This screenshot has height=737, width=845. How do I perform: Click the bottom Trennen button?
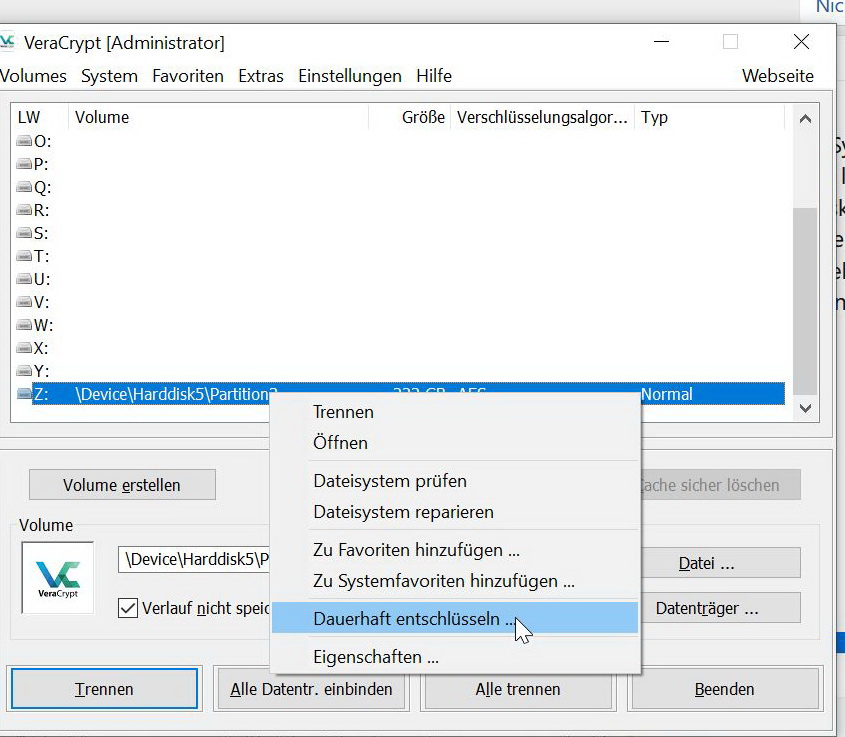coord(104,689)
